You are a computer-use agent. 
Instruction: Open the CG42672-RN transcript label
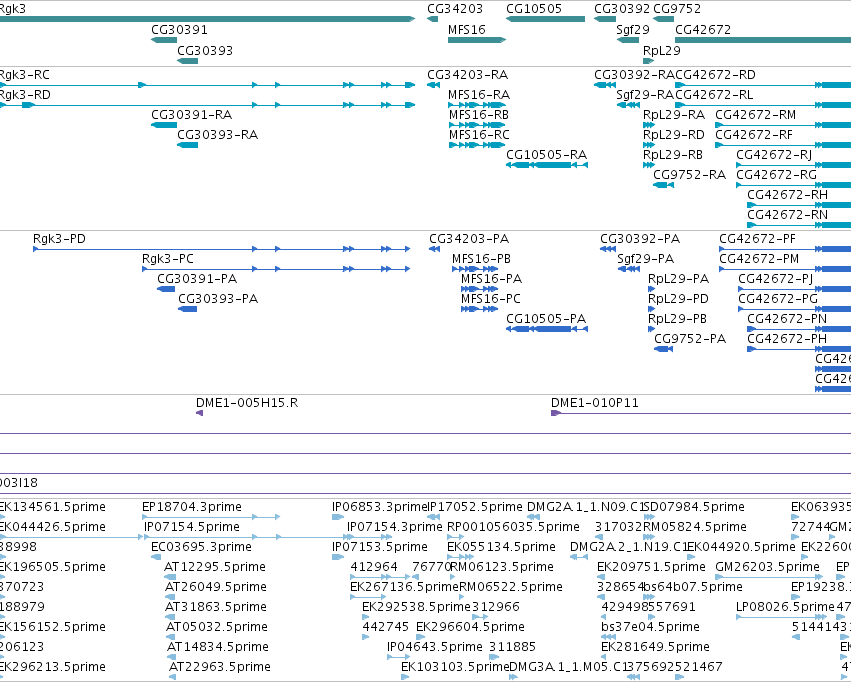click(x=788, y=215)
